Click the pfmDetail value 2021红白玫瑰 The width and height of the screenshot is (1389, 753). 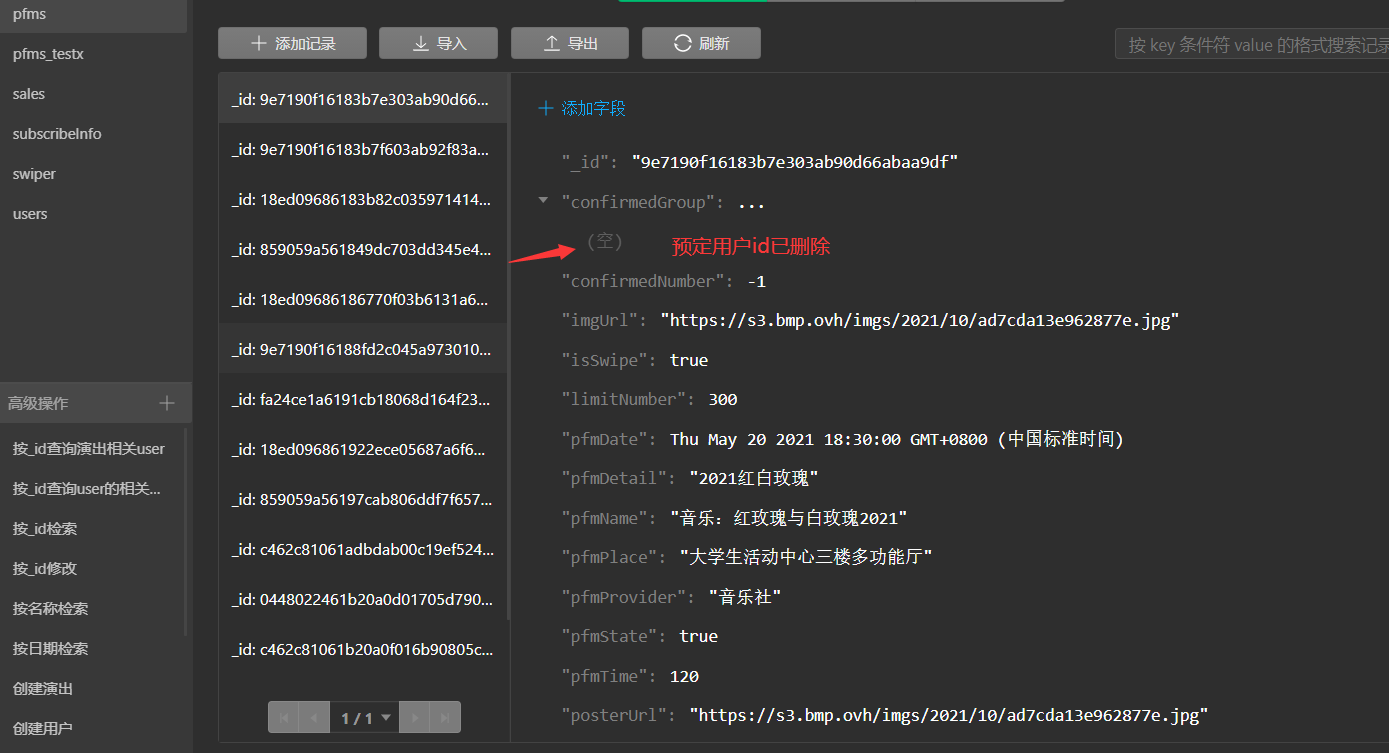click(x=755, y=478)
